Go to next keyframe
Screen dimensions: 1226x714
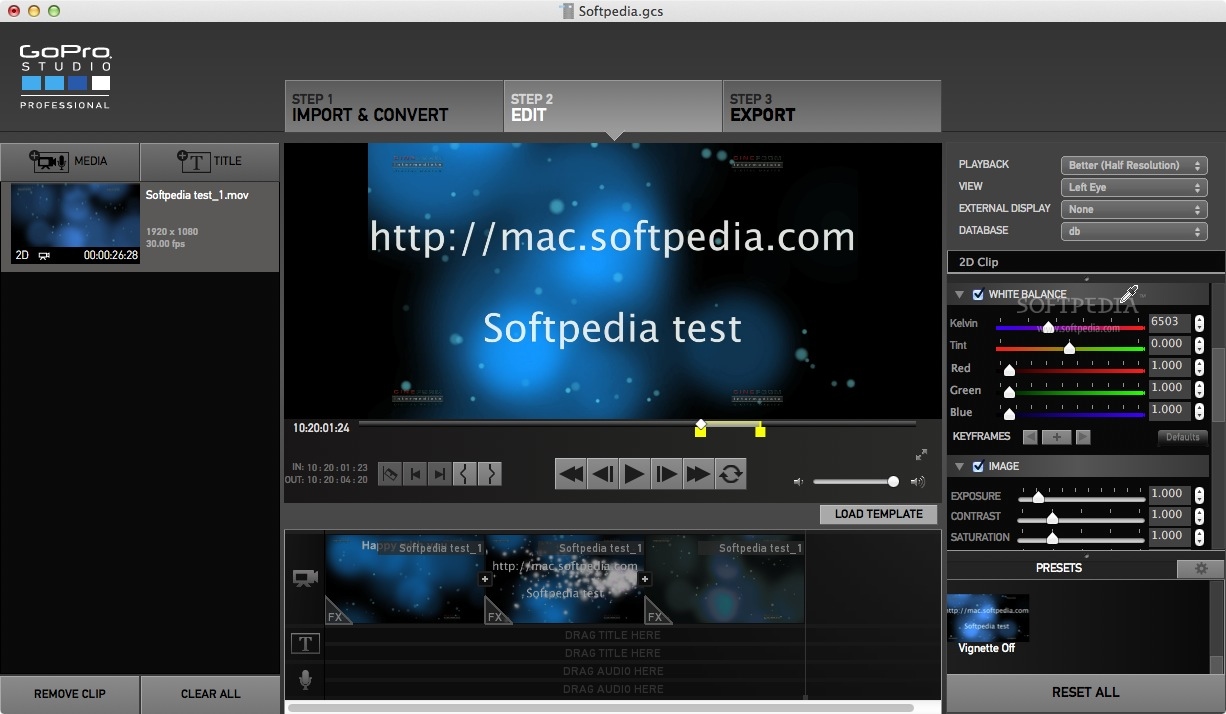coord(1083,437)
